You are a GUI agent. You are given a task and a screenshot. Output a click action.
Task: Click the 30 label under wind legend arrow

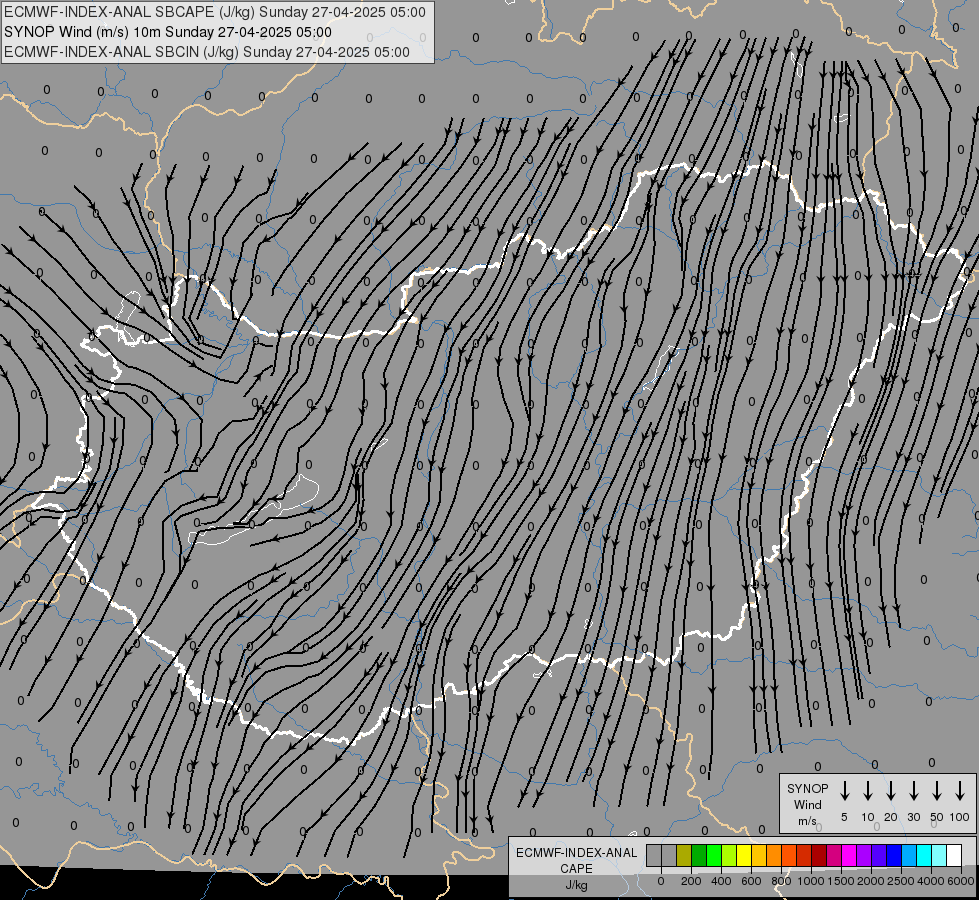[913, 817]
